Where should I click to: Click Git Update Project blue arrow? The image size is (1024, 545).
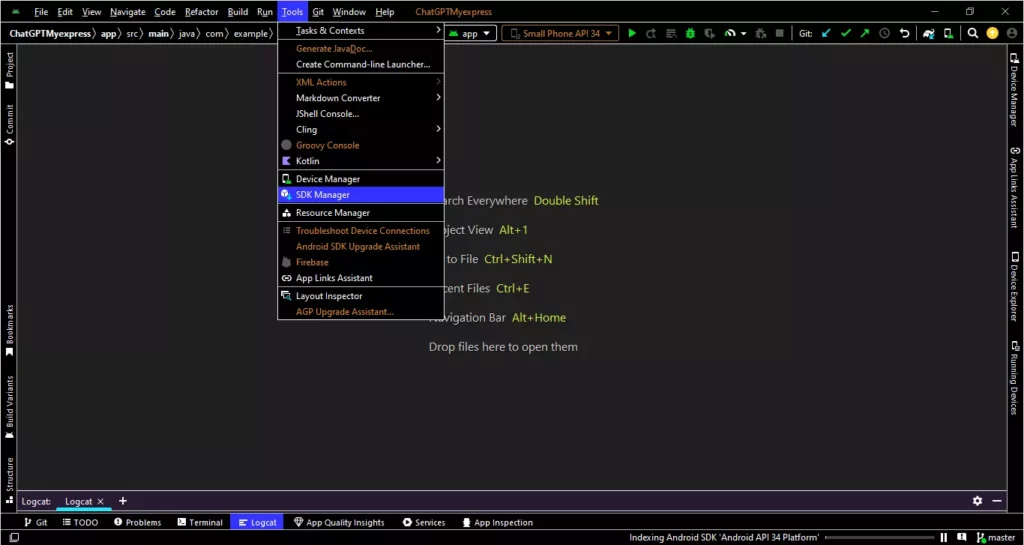coord(827,33)
